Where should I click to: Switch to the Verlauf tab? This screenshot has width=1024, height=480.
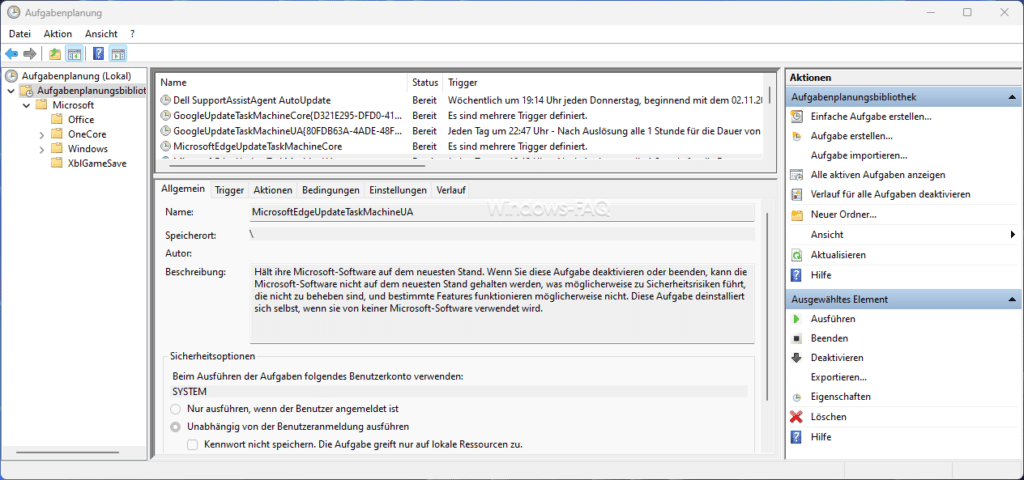(451, 190)
